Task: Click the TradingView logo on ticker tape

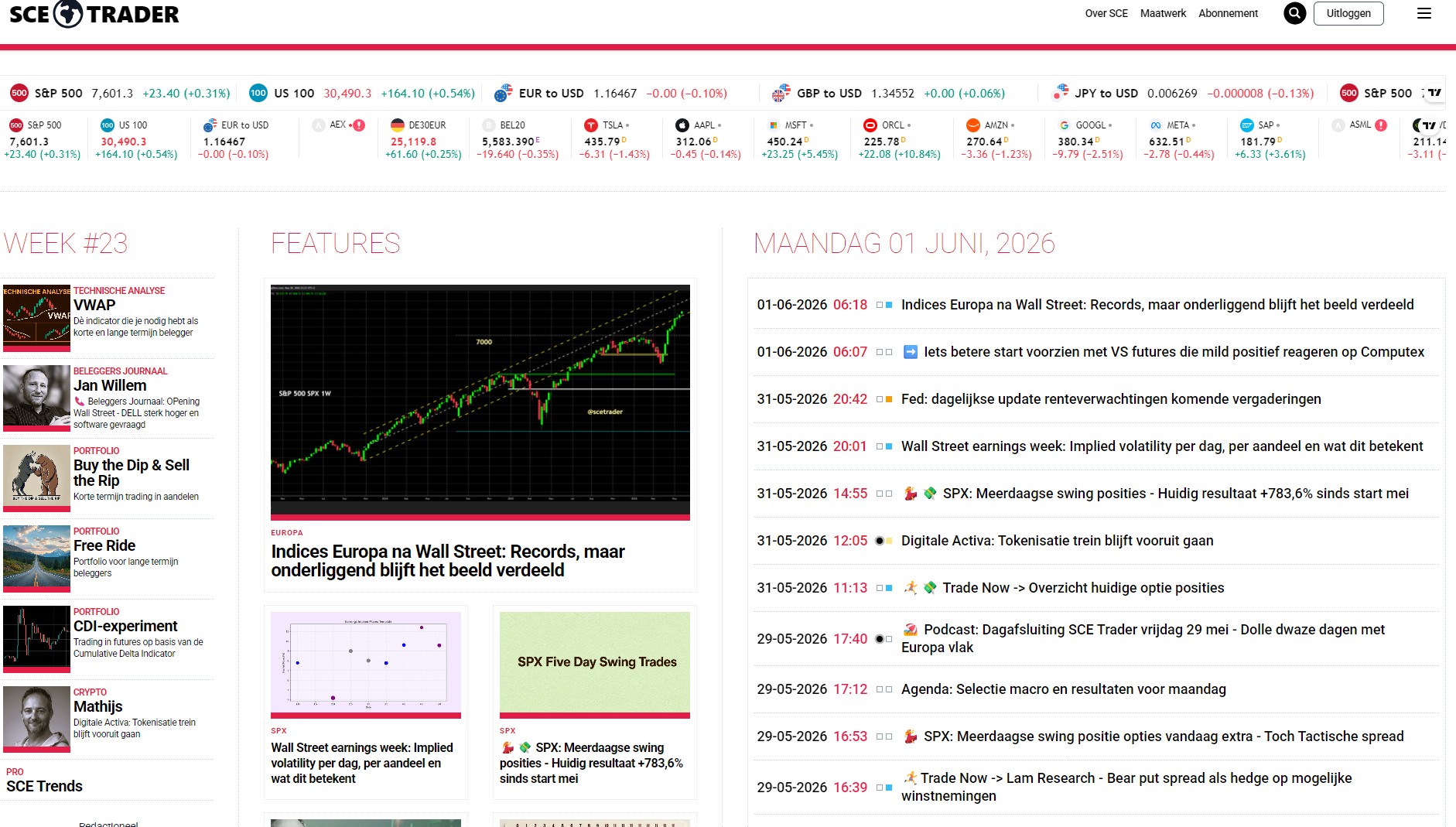Action: [x=1435, y=93]
